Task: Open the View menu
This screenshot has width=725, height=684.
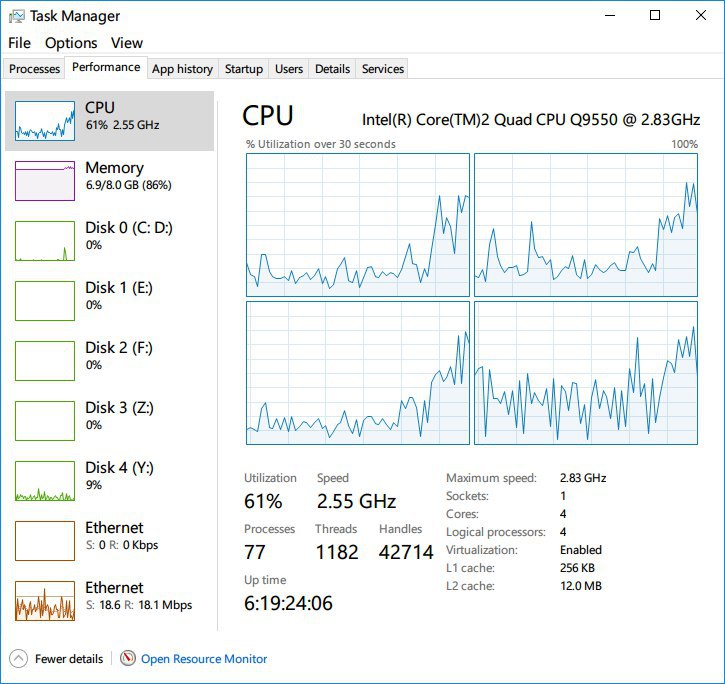Action: 127,43
